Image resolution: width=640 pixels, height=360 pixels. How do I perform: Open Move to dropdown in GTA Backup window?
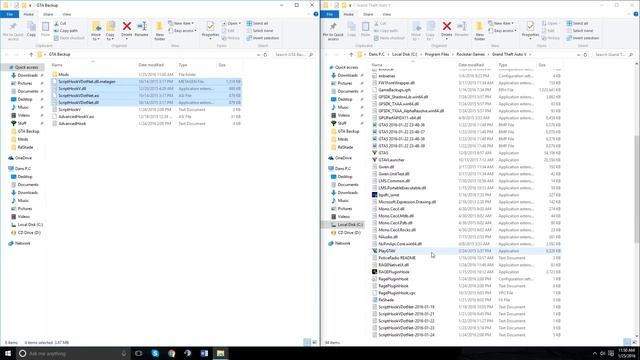96,31
